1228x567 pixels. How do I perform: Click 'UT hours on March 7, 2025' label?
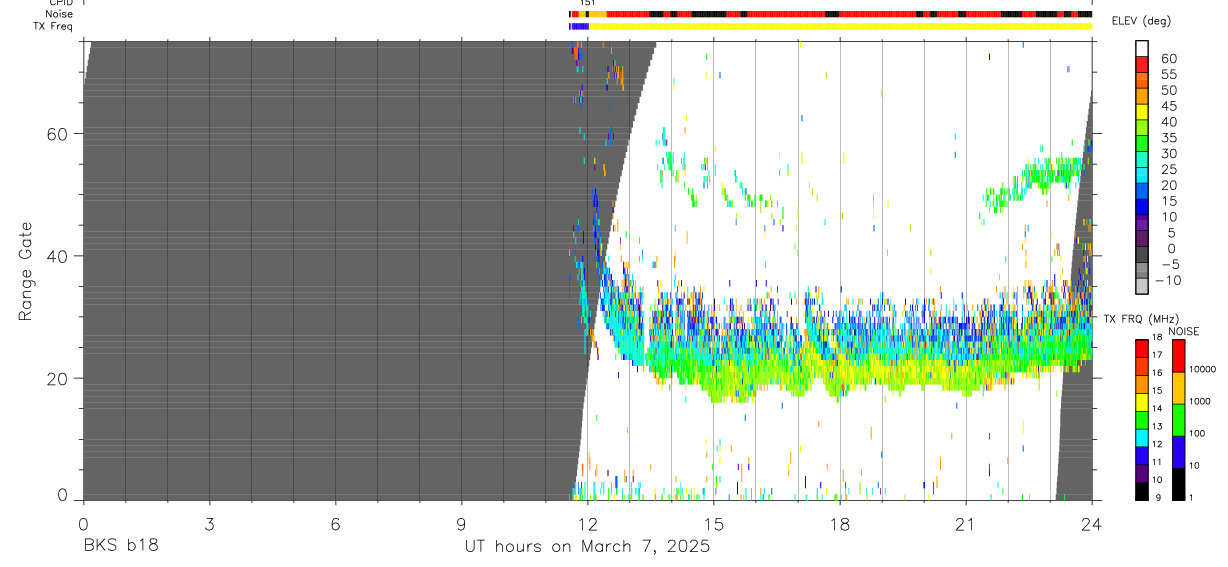tap(587, 547)
